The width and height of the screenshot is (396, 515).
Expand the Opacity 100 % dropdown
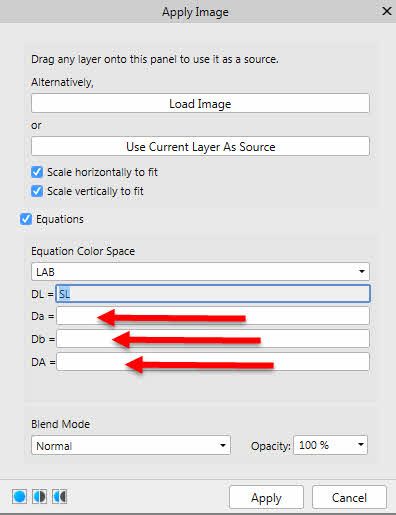330,445
